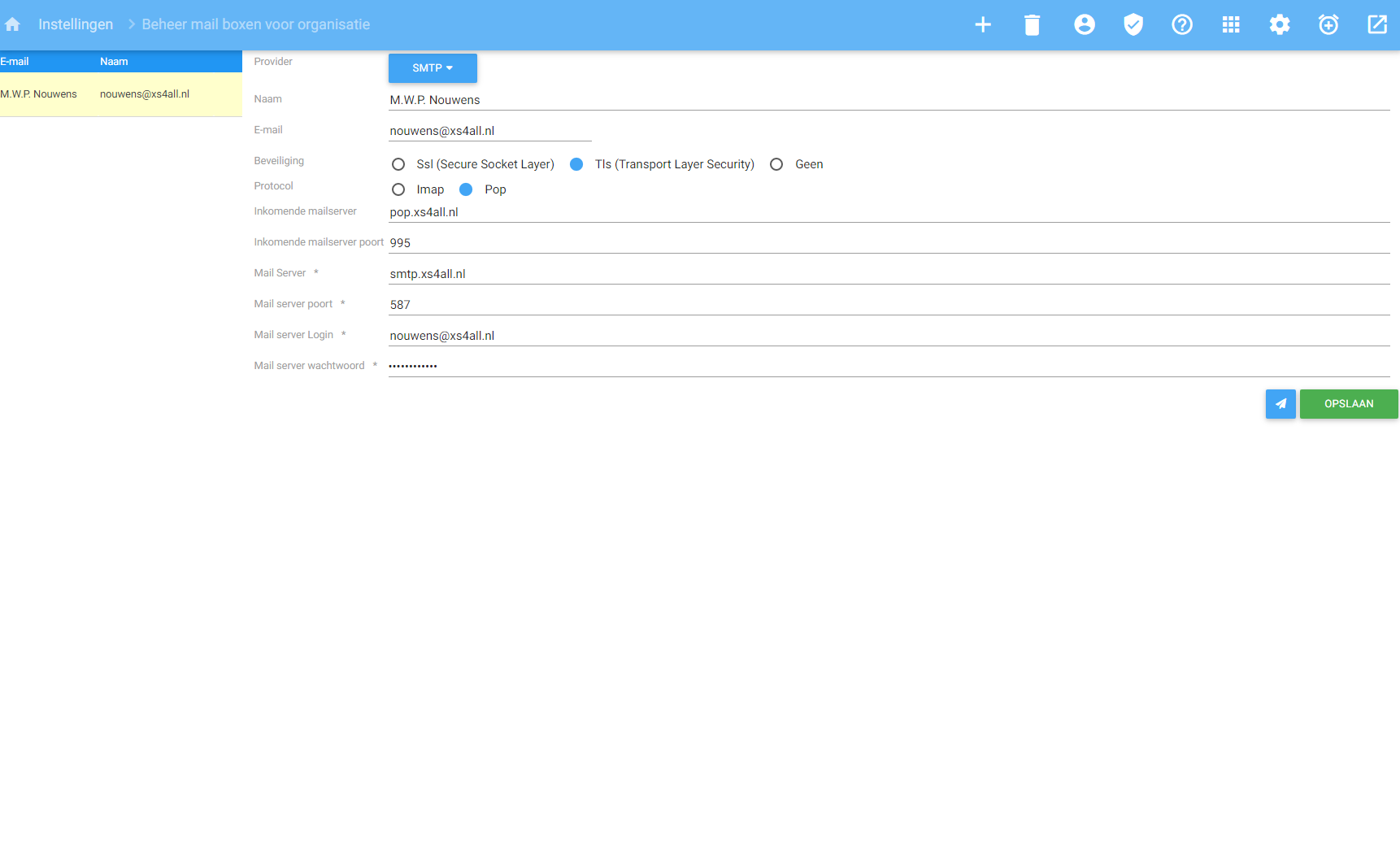1400x852 pixels.
Task: Edit Inkomende mailserver field pop.xs4all.nl
Action: (x=889, y=212)
